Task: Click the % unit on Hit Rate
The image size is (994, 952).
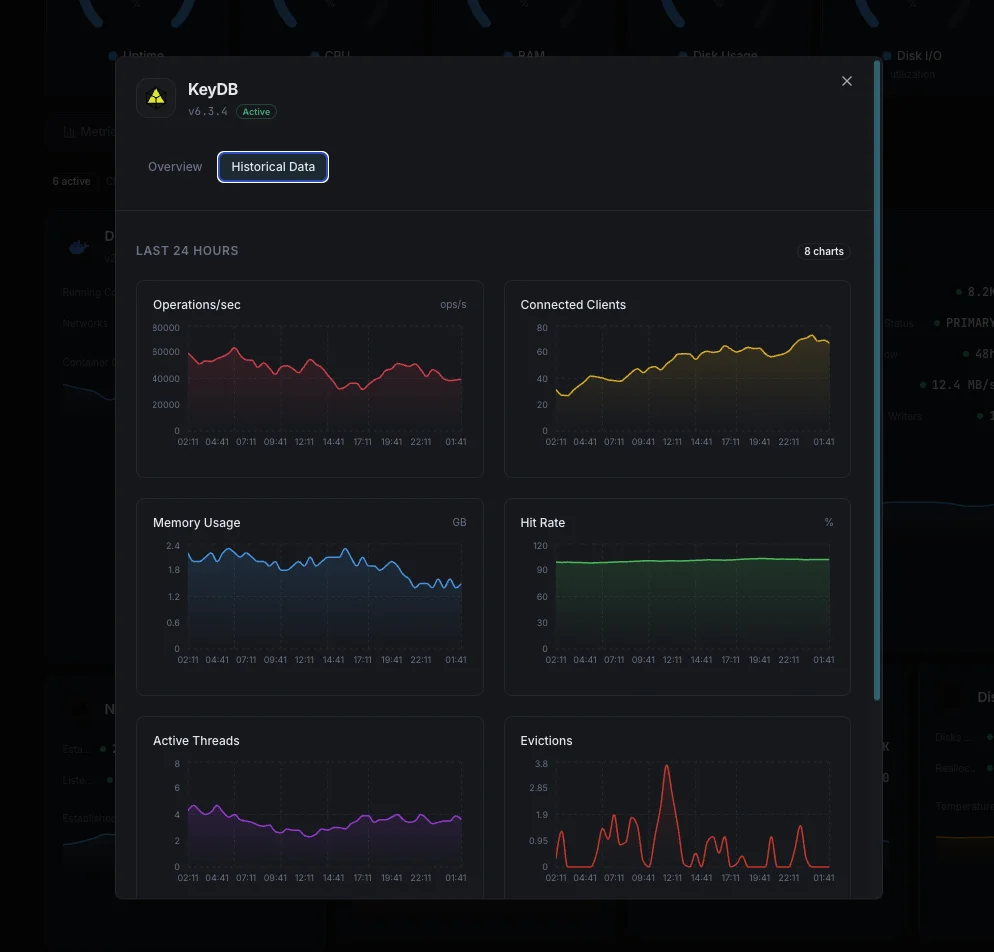Action: click(x=829, y=522)
